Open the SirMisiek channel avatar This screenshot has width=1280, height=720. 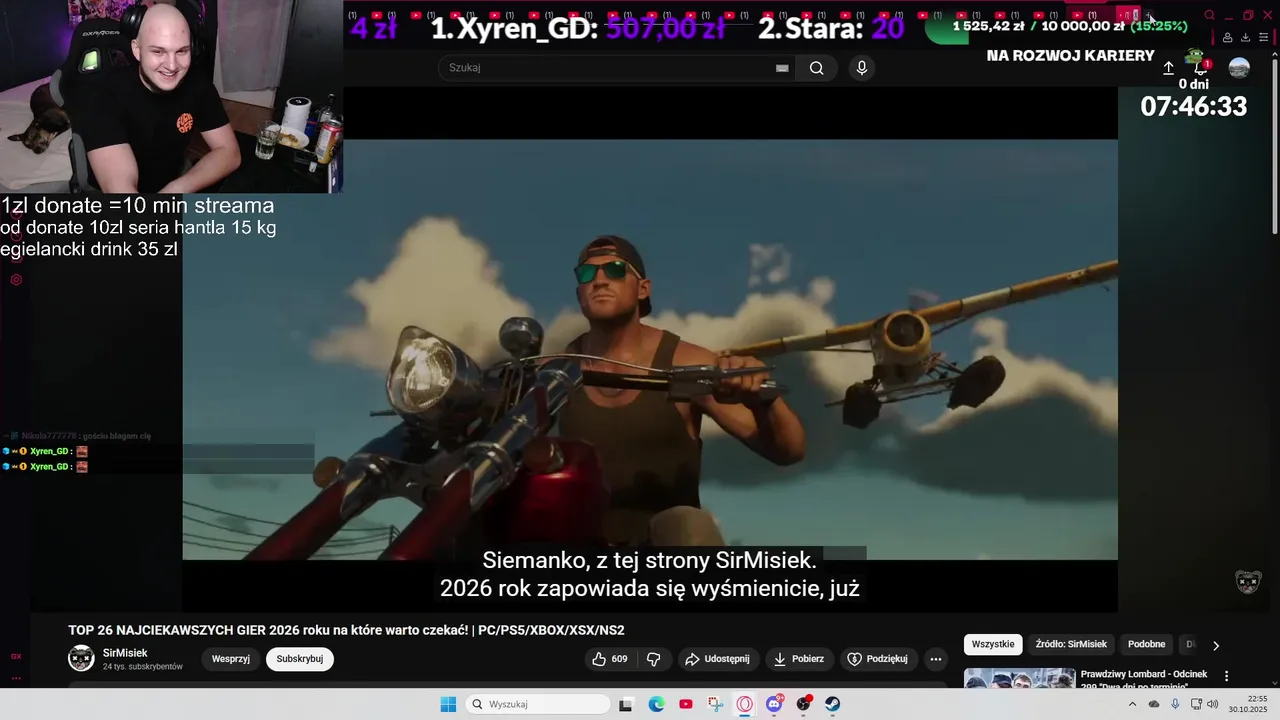tap(81, 658)
